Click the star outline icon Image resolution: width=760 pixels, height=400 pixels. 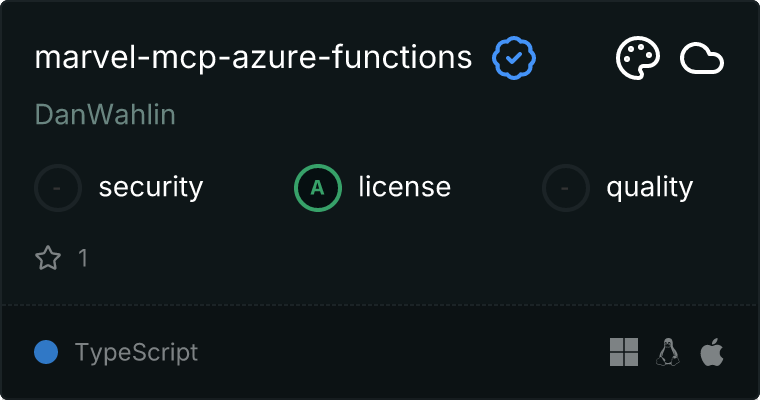[48, 259]
